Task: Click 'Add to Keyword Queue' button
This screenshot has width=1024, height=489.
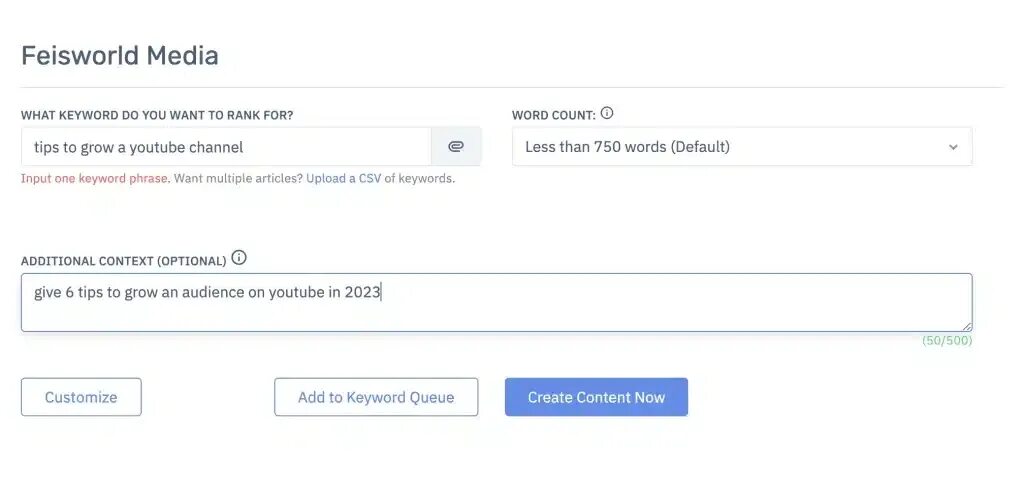Action: (376, 397)
